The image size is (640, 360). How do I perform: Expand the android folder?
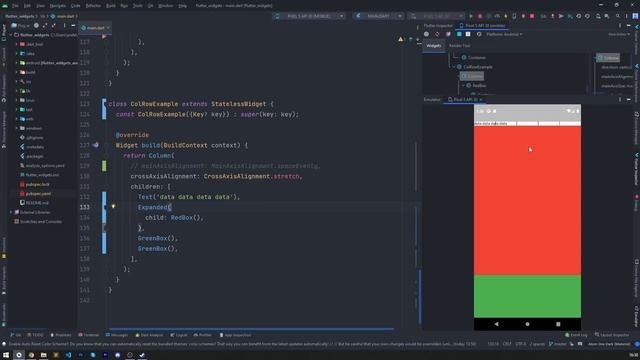pyautogui.click(x=17, y=63)
